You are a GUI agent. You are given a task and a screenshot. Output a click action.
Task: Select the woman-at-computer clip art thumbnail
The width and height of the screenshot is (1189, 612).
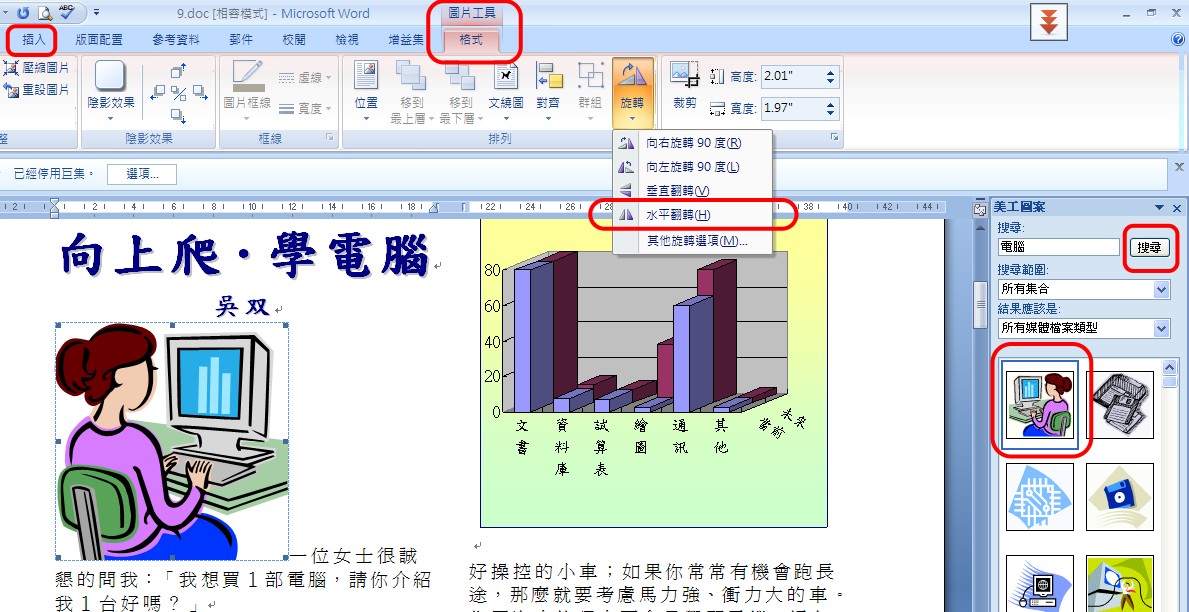tap(1040, 404)
